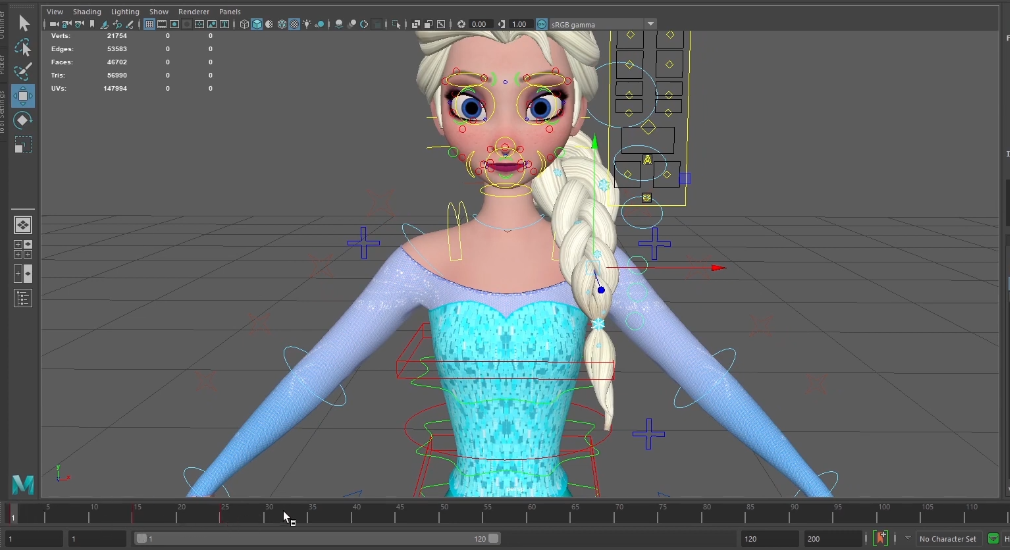Switch to Wireframe display mode
Screen dimensions: 1010x550
(244, 24)
